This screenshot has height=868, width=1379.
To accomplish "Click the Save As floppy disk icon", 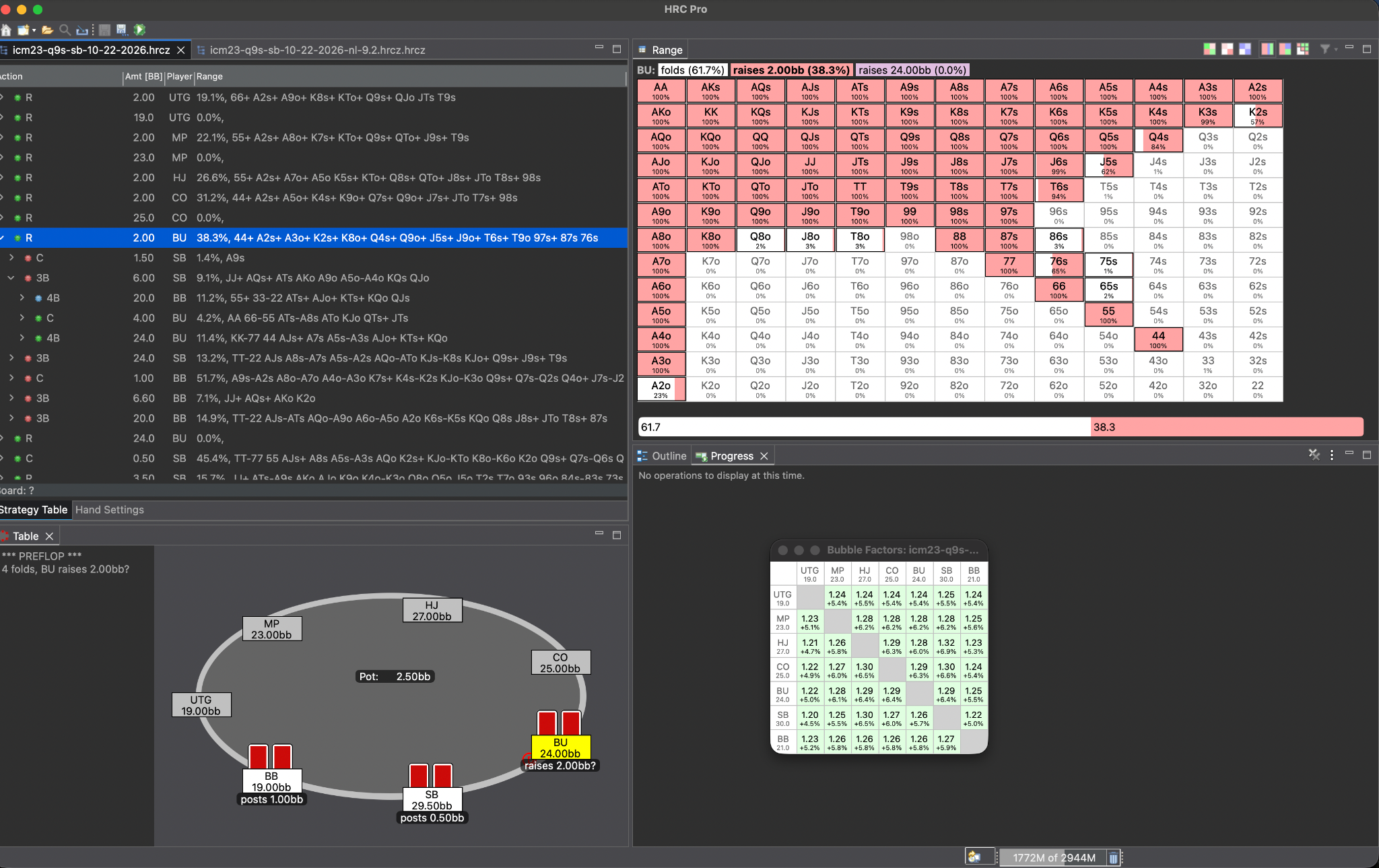I will [121, 30].
